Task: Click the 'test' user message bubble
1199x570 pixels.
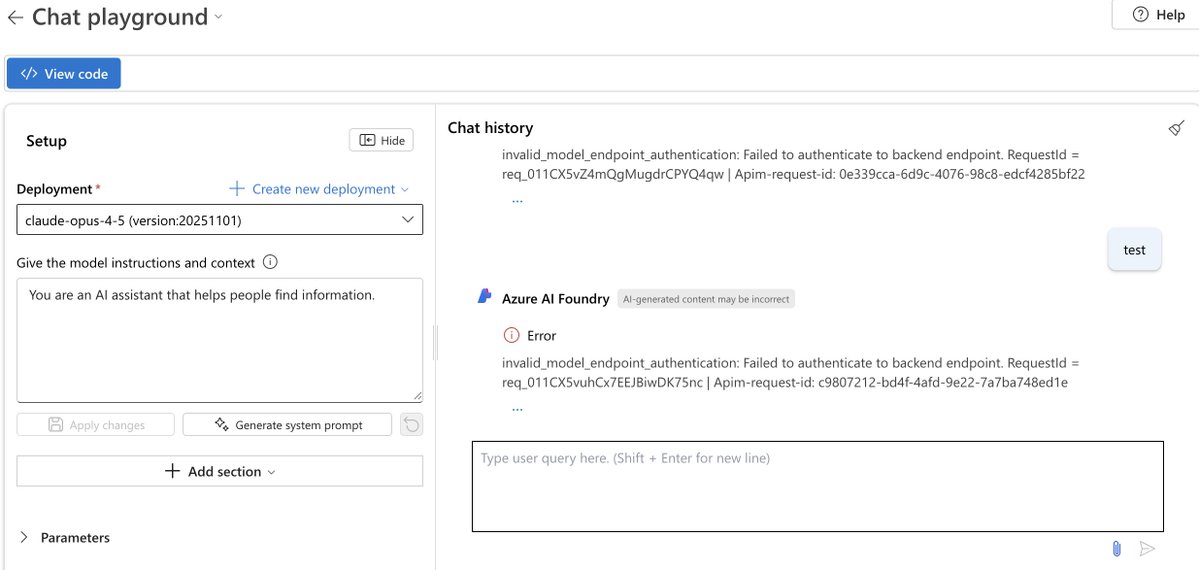Action: click(1135, 249)
